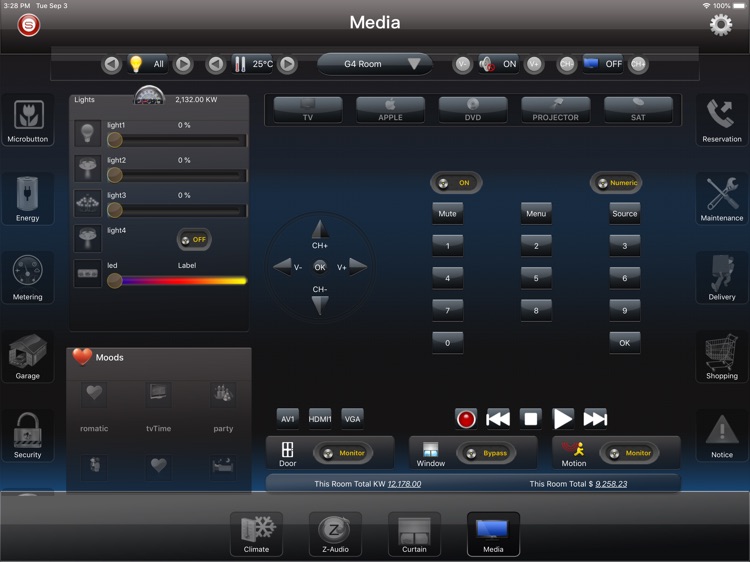Select the light1 bulb icon

[88, 133]
